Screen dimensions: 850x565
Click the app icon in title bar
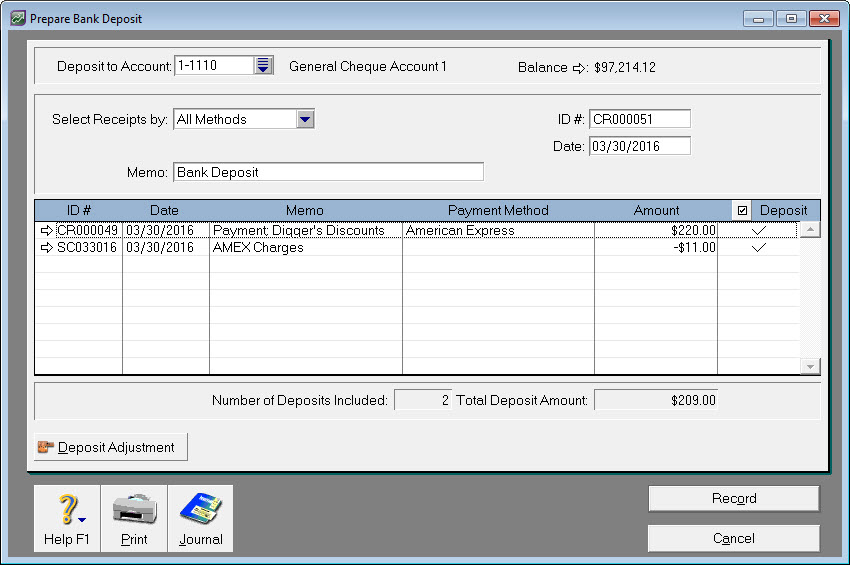pos(17,18)
